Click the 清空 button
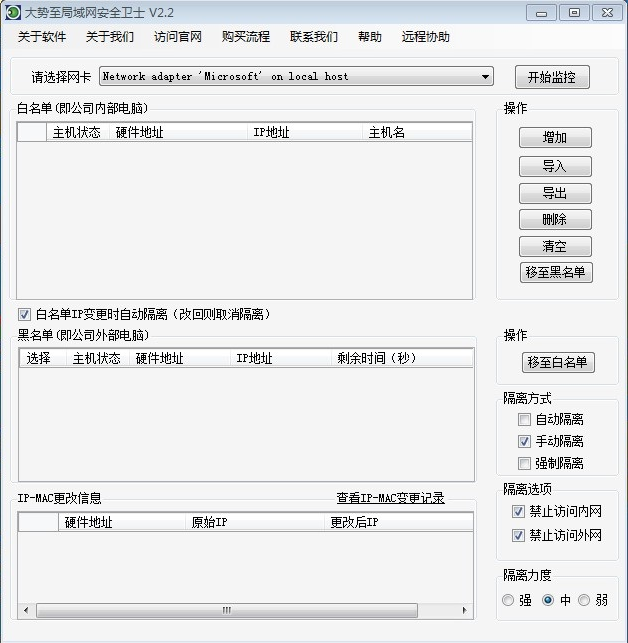The image size is (628, 643). (x=555, y=246)
